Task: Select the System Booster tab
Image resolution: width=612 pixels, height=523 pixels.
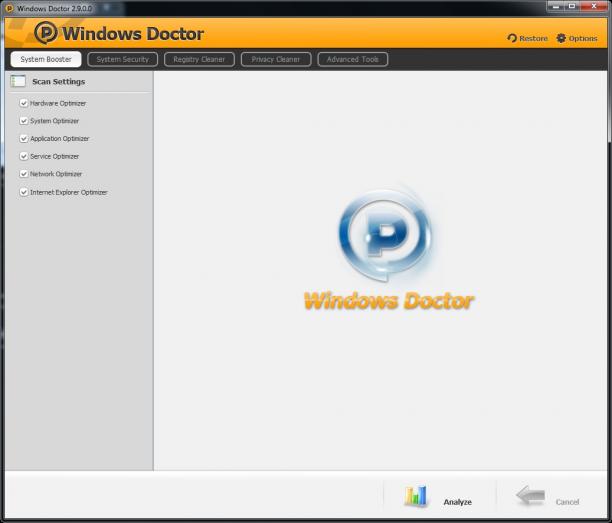Action: [46, 59]
